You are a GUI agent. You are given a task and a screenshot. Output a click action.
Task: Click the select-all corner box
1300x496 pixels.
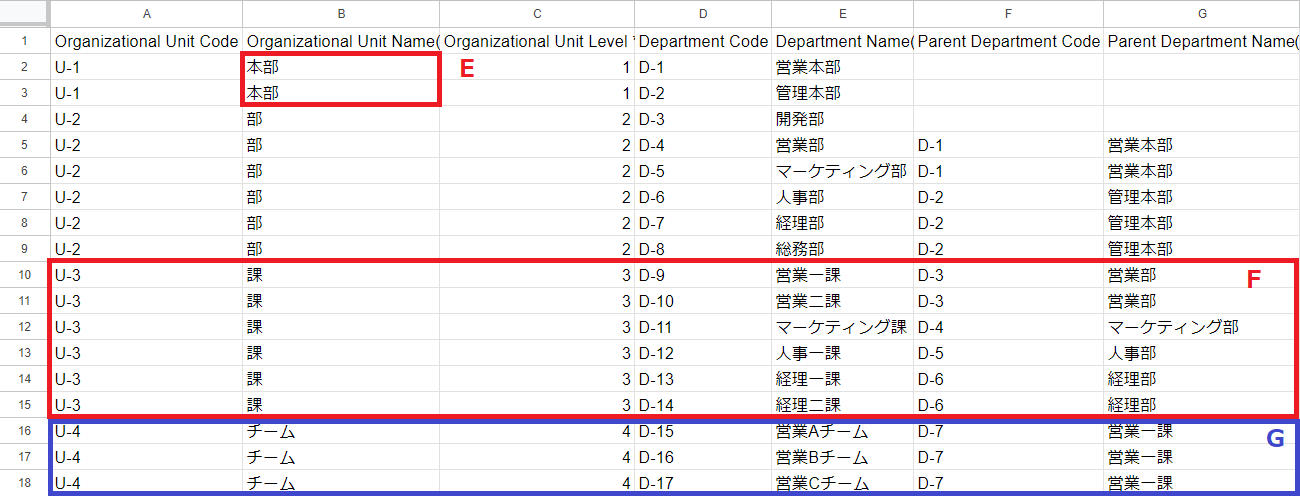25,14
